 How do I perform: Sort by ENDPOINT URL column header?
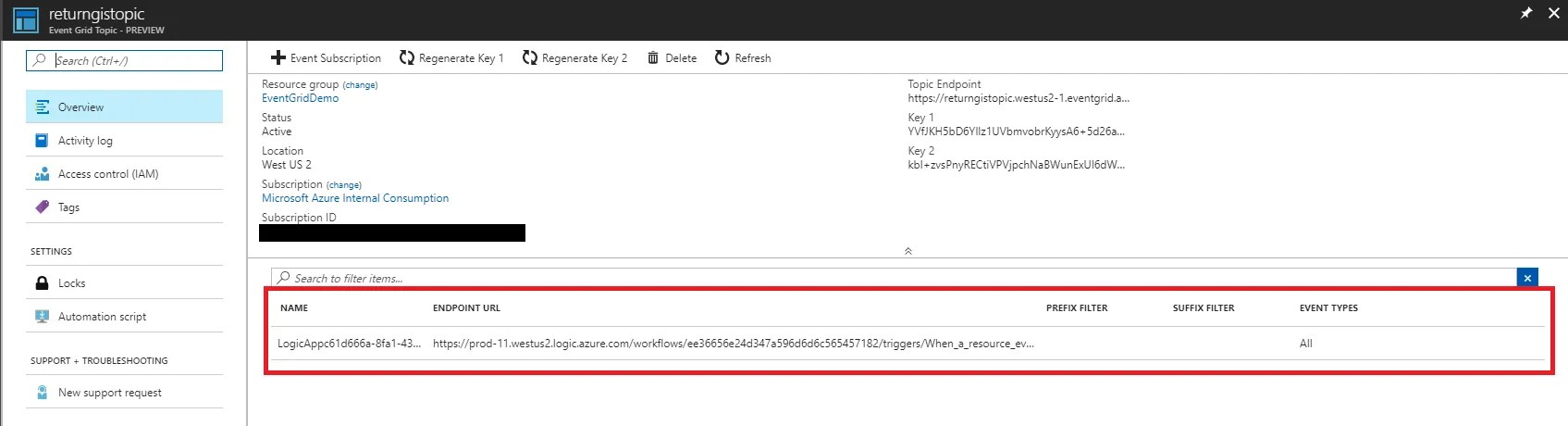(x=466, y=308)
